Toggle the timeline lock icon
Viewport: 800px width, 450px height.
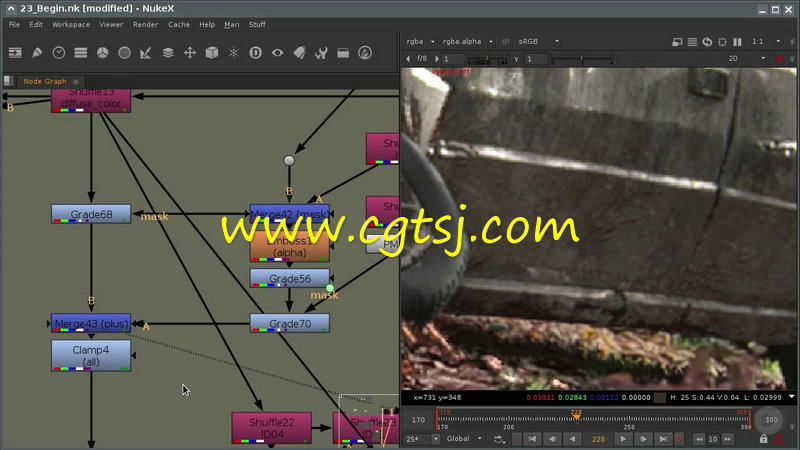[x=763, y=439]
